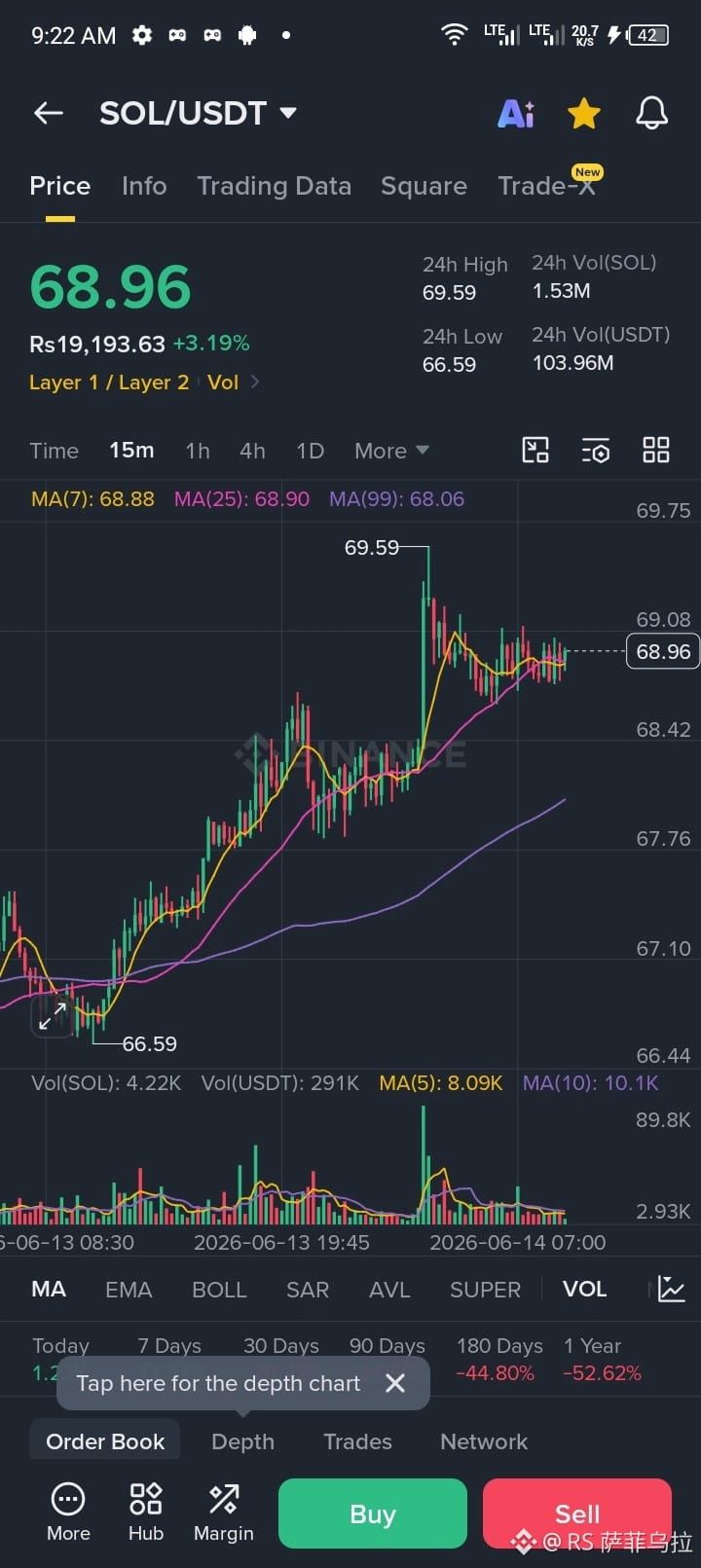Go back with the left arrow
Image resolution: width=701 pixels, height=1568 pixels.
pyautogui.click(x=49, y=113)
